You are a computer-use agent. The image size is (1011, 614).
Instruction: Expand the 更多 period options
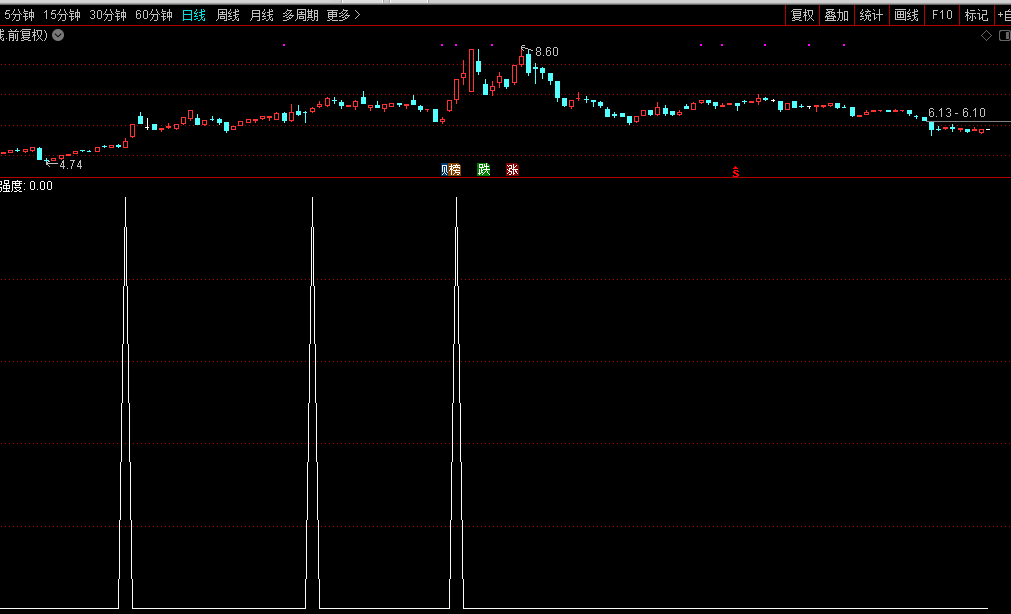coord(343,15)
